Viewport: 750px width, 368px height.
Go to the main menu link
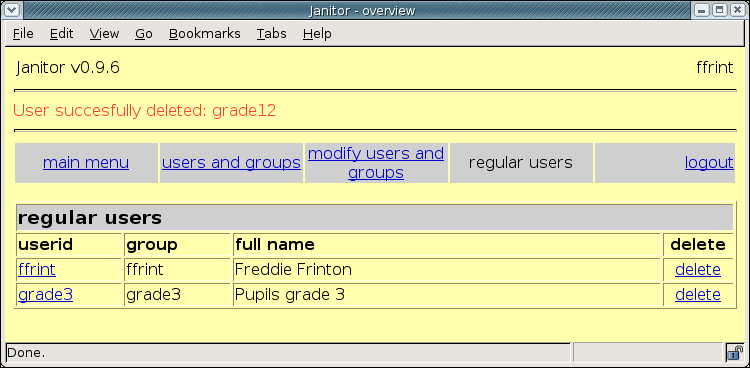(86, 163)
